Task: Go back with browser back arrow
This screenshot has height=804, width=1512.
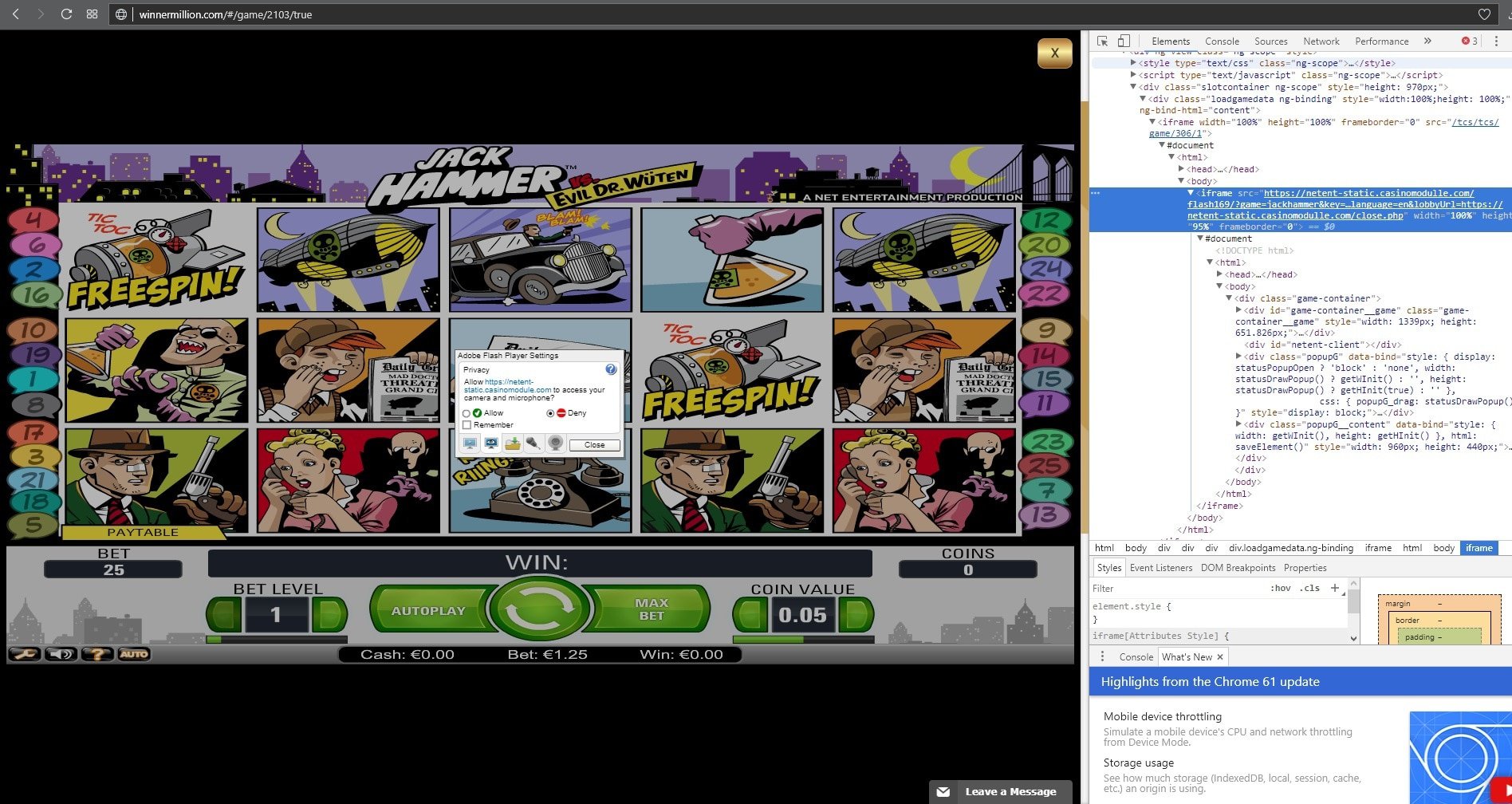Action: click(x=15, y=14)
